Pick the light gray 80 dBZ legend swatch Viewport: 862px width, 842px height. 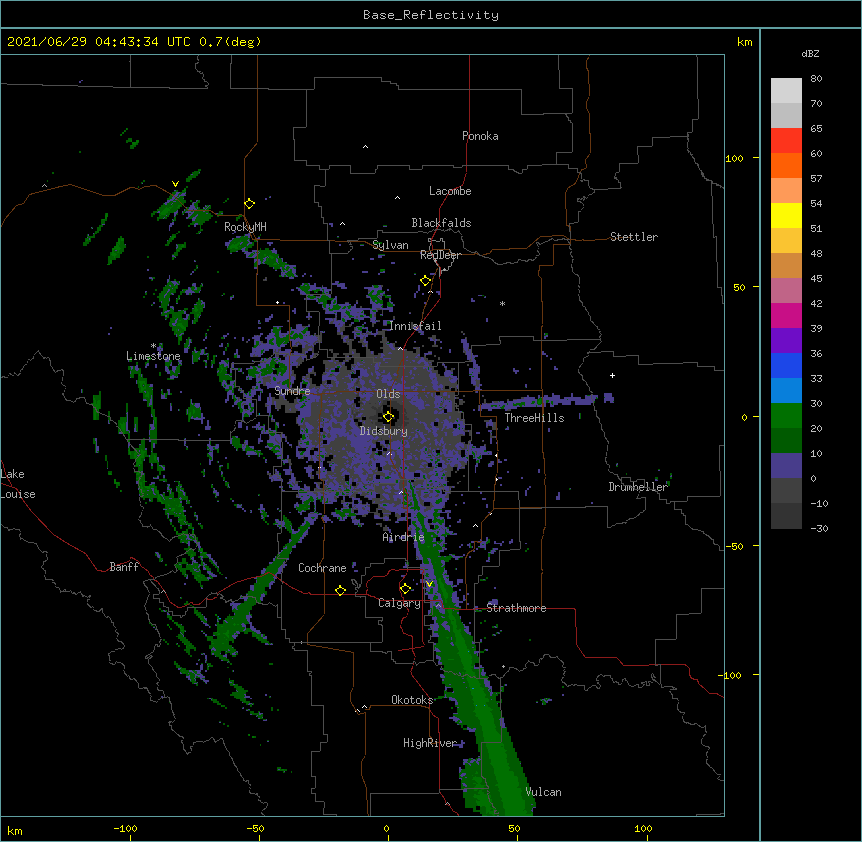[x=786, y=91]
